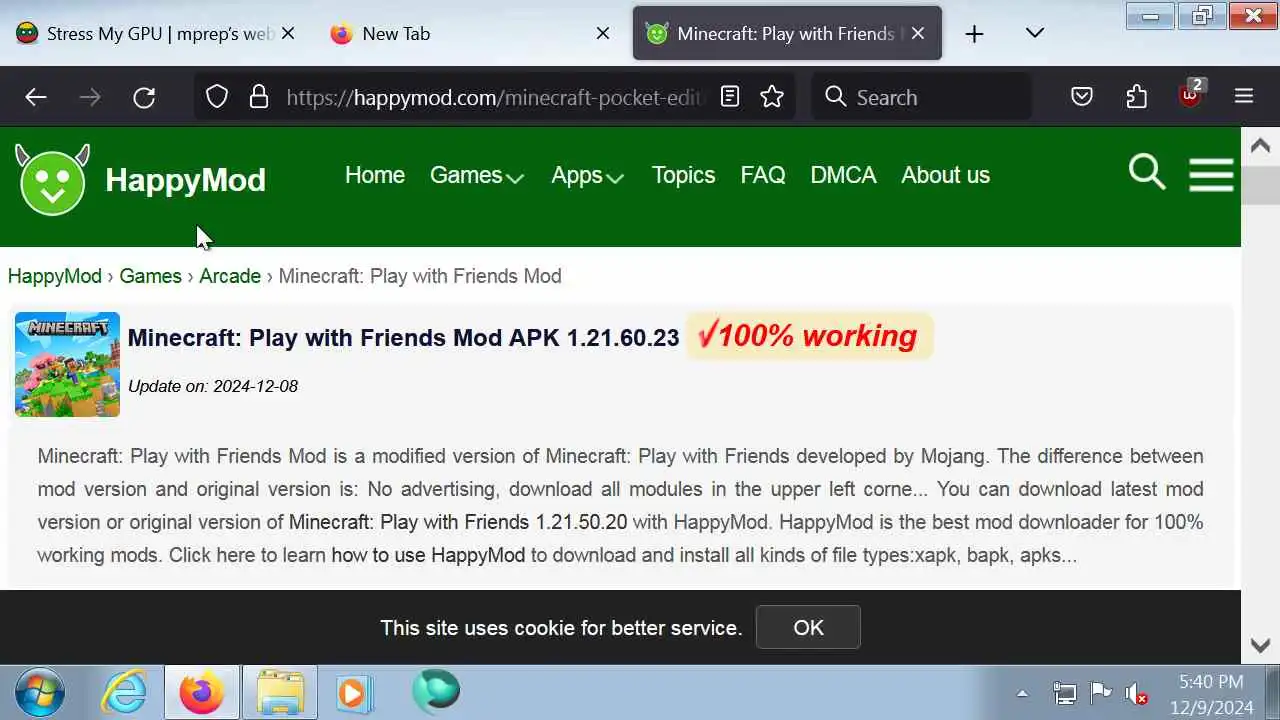Launch Internet Explorer from the taskbar
The image size is (1280, 720).
(125, 692)
